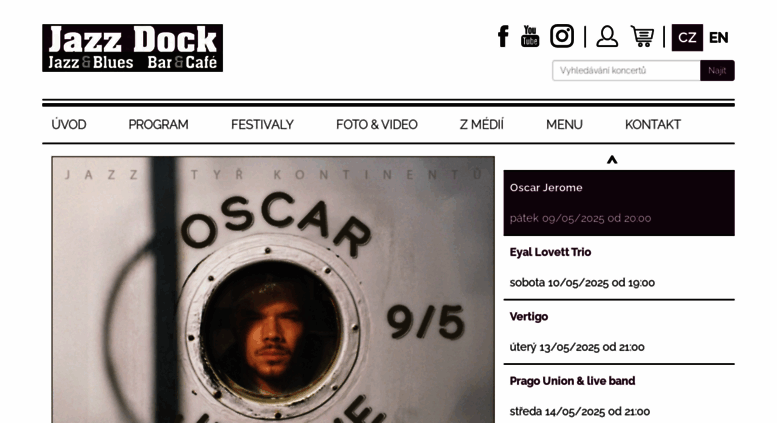Open the YouTube channel icon
Screen dimensions: 777x423
coord(530,37)
